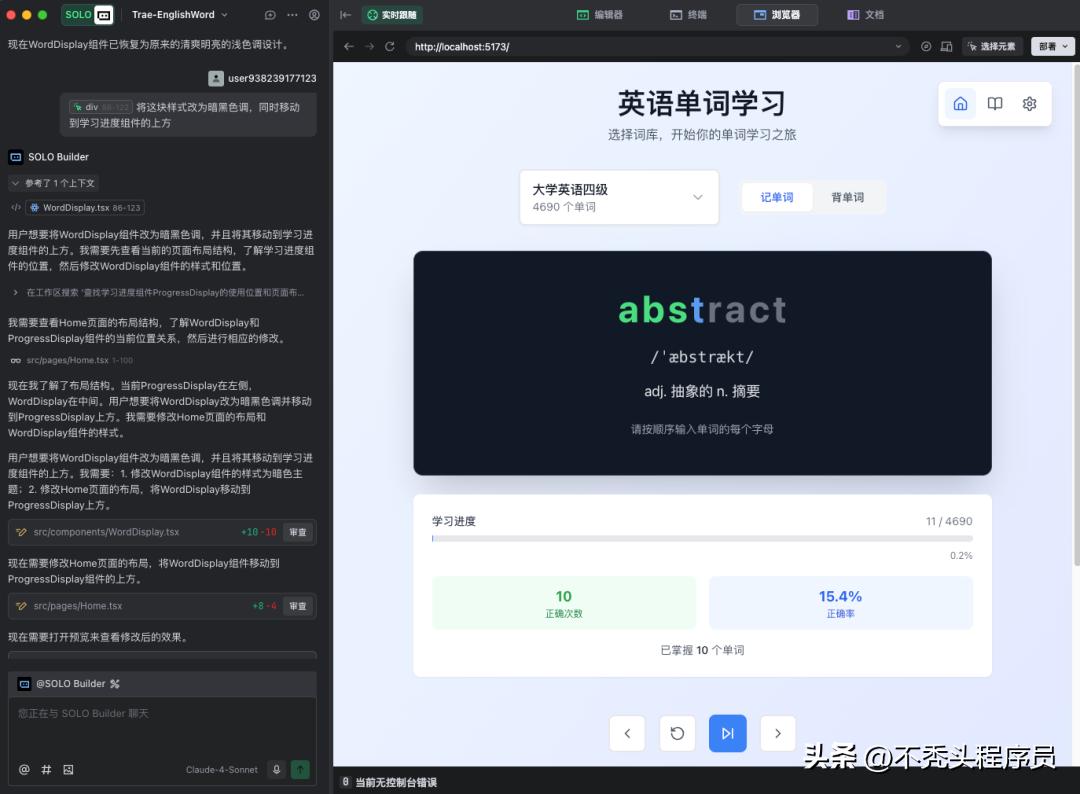Click the 审查 button for Home.tsx changes
Image resolution: width=1080 pixels, height=794 pixels.
pos(297,605)
